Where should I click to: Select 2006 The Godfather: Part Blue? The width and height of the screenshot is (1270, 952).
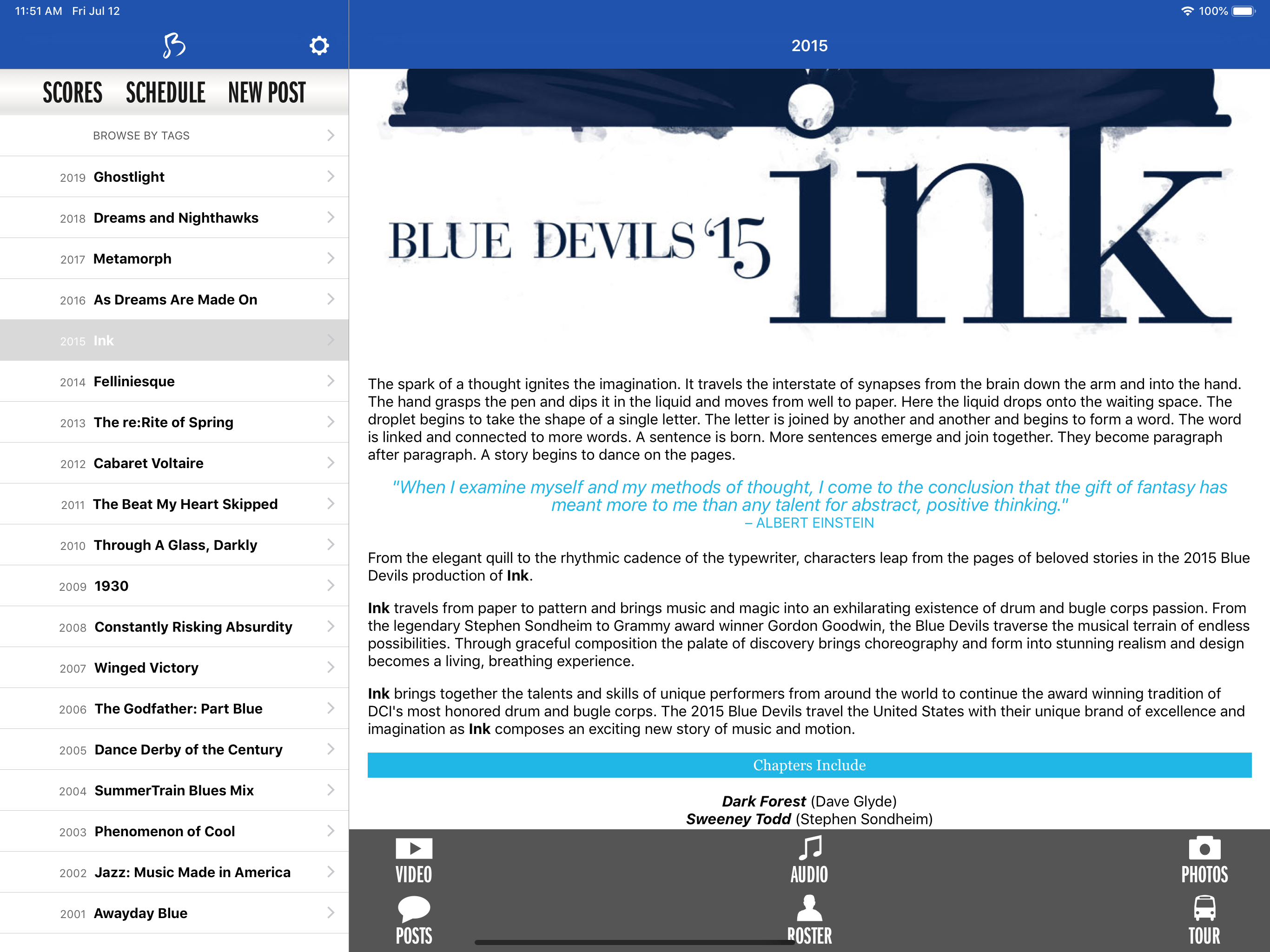tap(174, 708)
